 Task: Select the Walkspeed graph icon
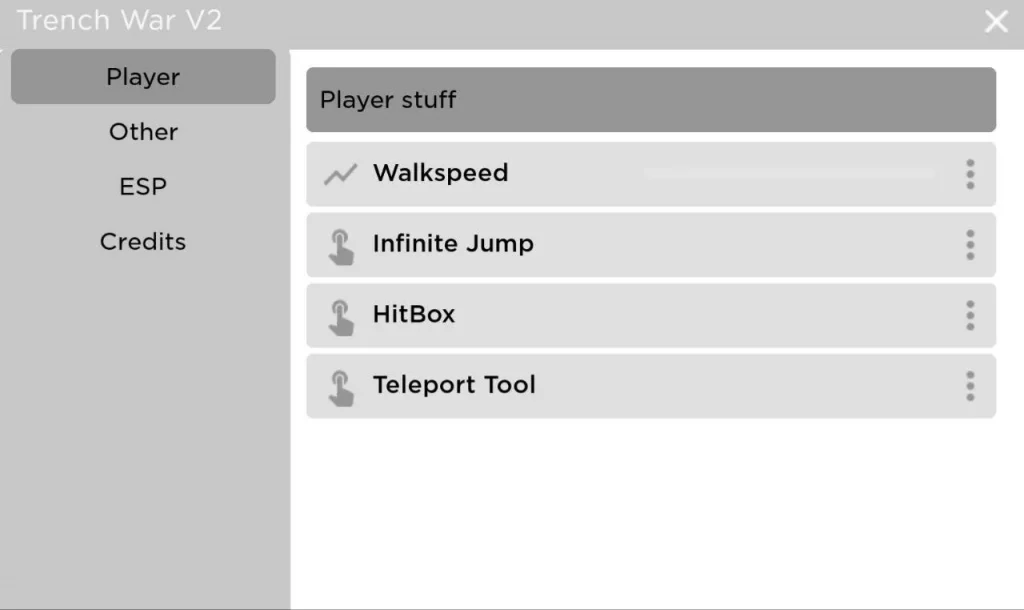(x=340, y=173)
